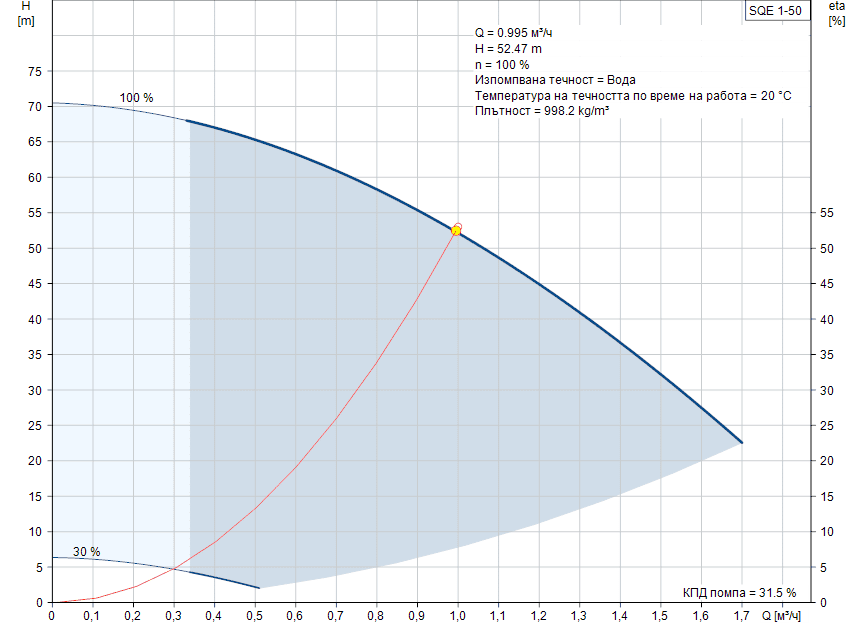Screen dimensions: 864x625
Task: Click the 100 % speed curve label
Action: pyautogui.click(x=136, y=98)
